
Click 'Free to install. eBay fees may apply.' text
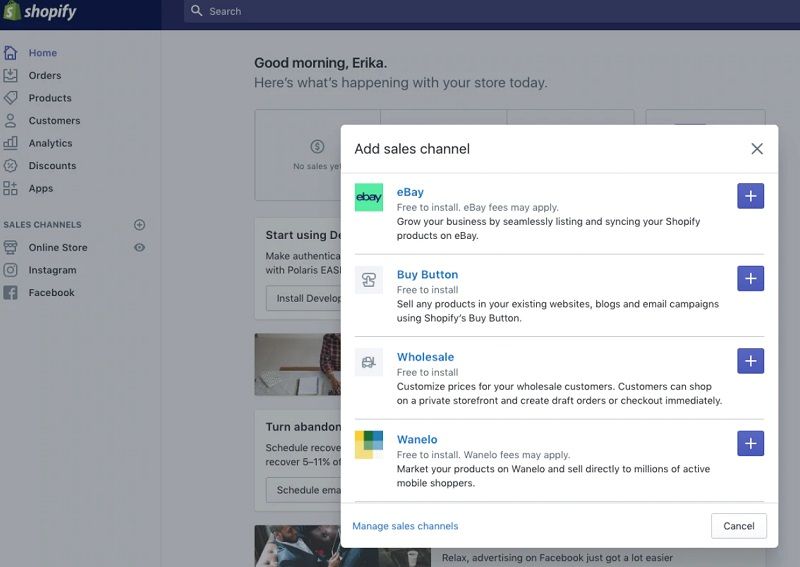(x=478, y=207)
